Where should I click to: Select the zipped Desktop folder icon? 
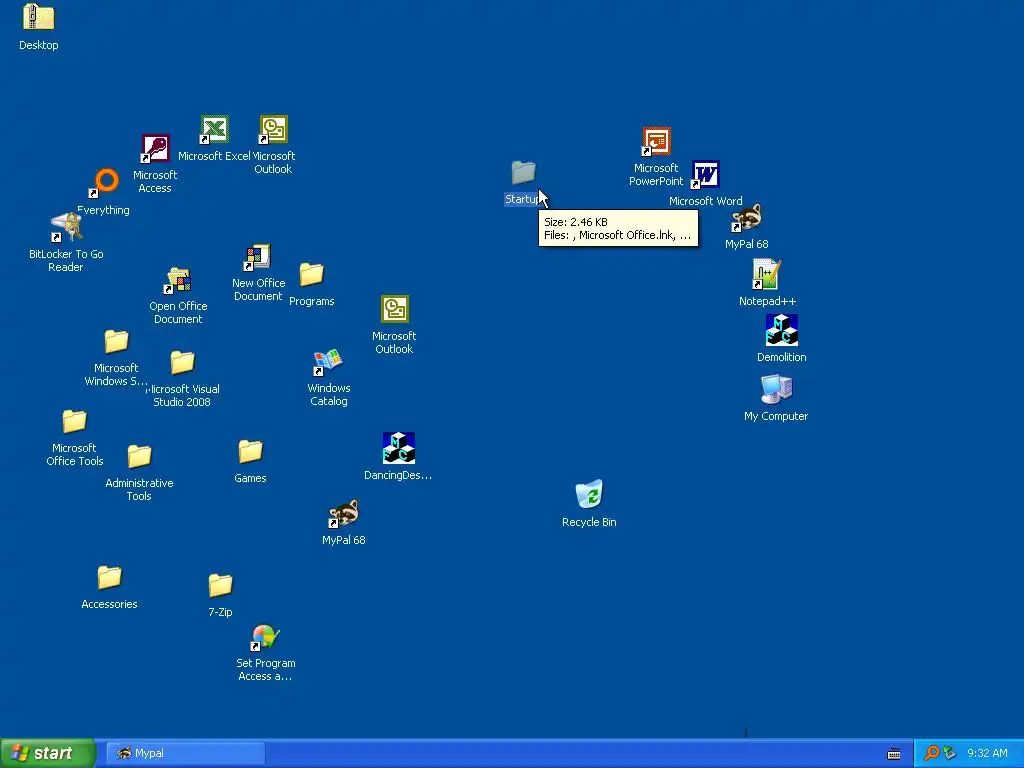(x=39, y=18)
